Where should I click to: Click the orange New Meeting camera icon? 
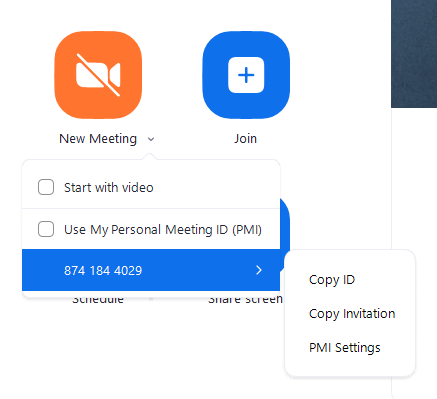[x=98, y=75]
